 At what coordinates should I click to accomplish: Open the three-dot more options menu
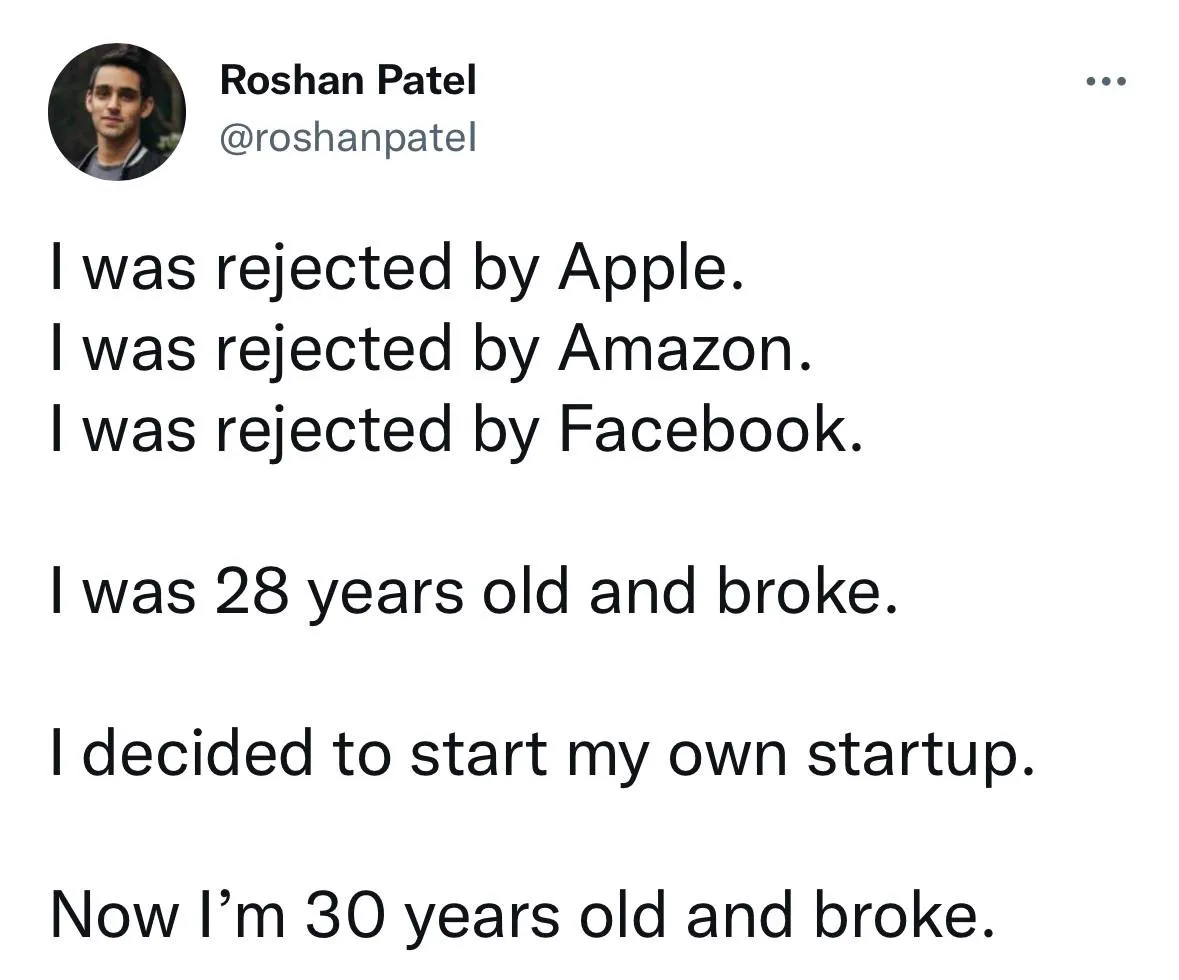[x=1106, y=80]
